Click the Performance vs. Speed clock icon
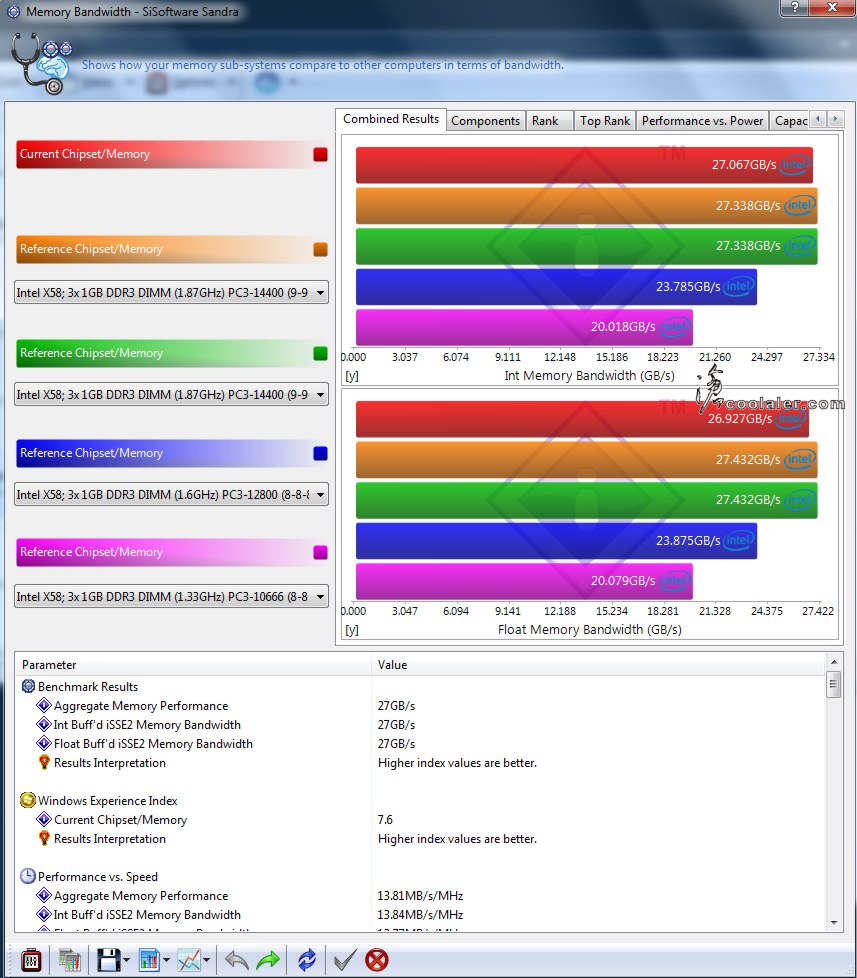The height and width of the screenshot is (978, 857). [27, 876]
